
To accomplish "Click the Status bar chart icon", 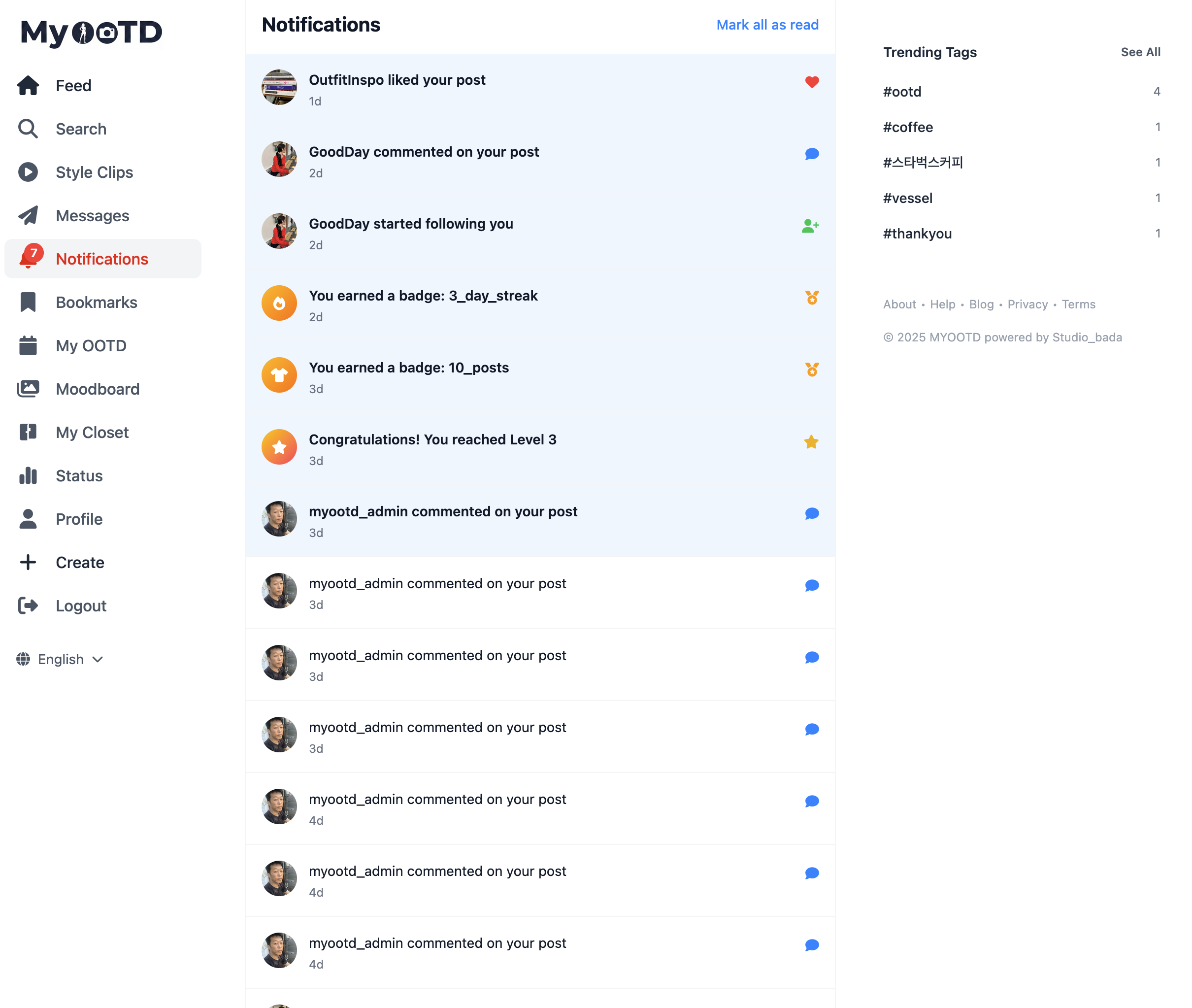I will [x=28, y=475].
